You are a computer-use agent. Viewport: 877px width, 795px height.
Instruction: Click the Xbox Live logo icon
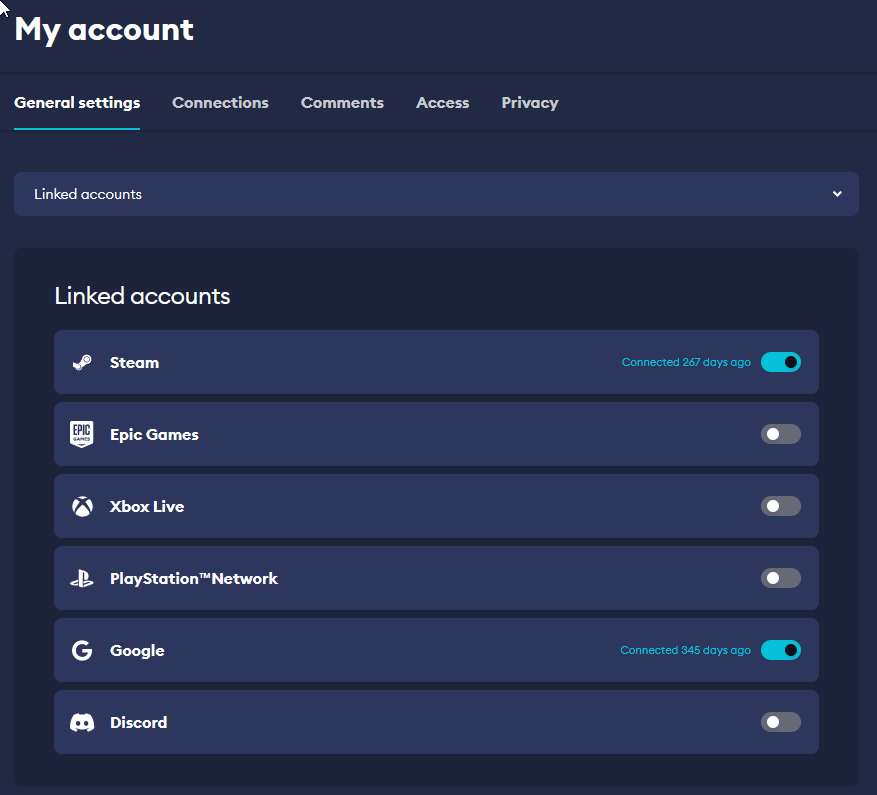[82, 506]
